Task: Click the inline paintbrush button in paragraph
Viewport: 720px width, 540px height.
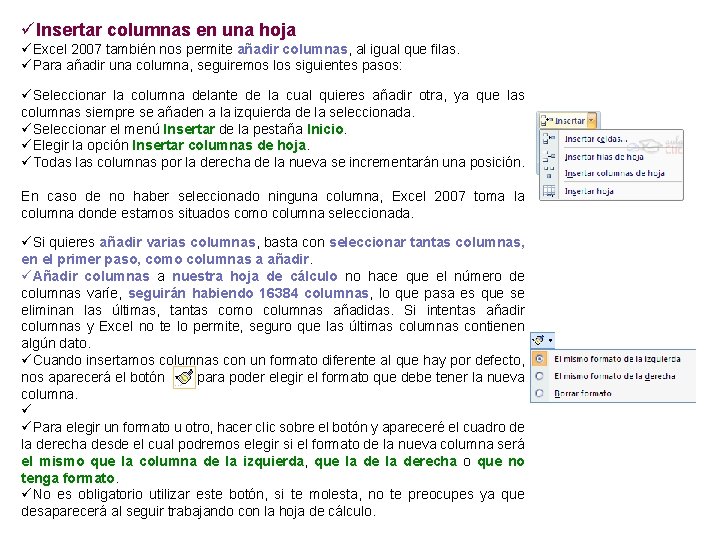Action: point(184,377)
